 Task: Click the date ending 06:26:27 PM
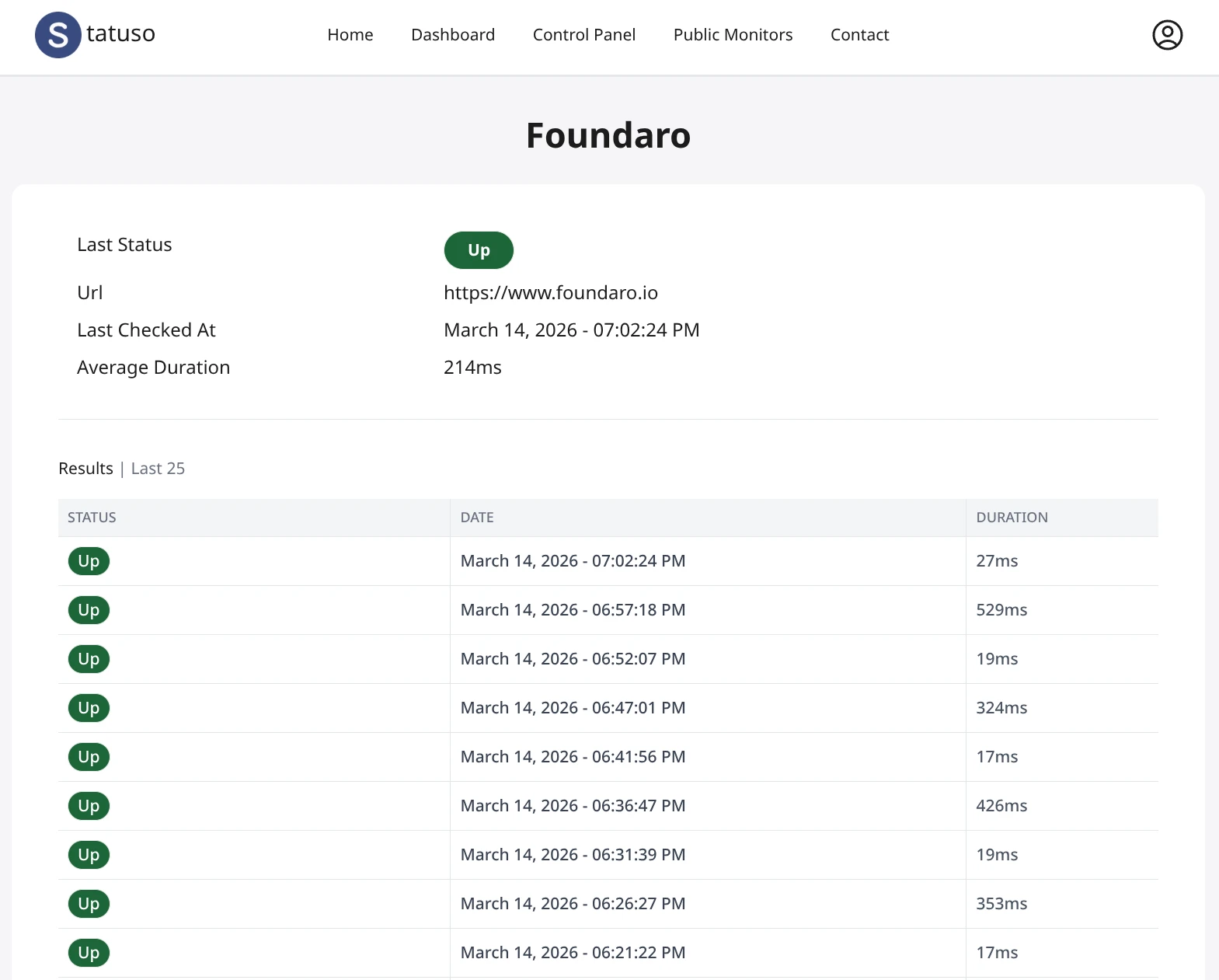[x=573, y=904]
